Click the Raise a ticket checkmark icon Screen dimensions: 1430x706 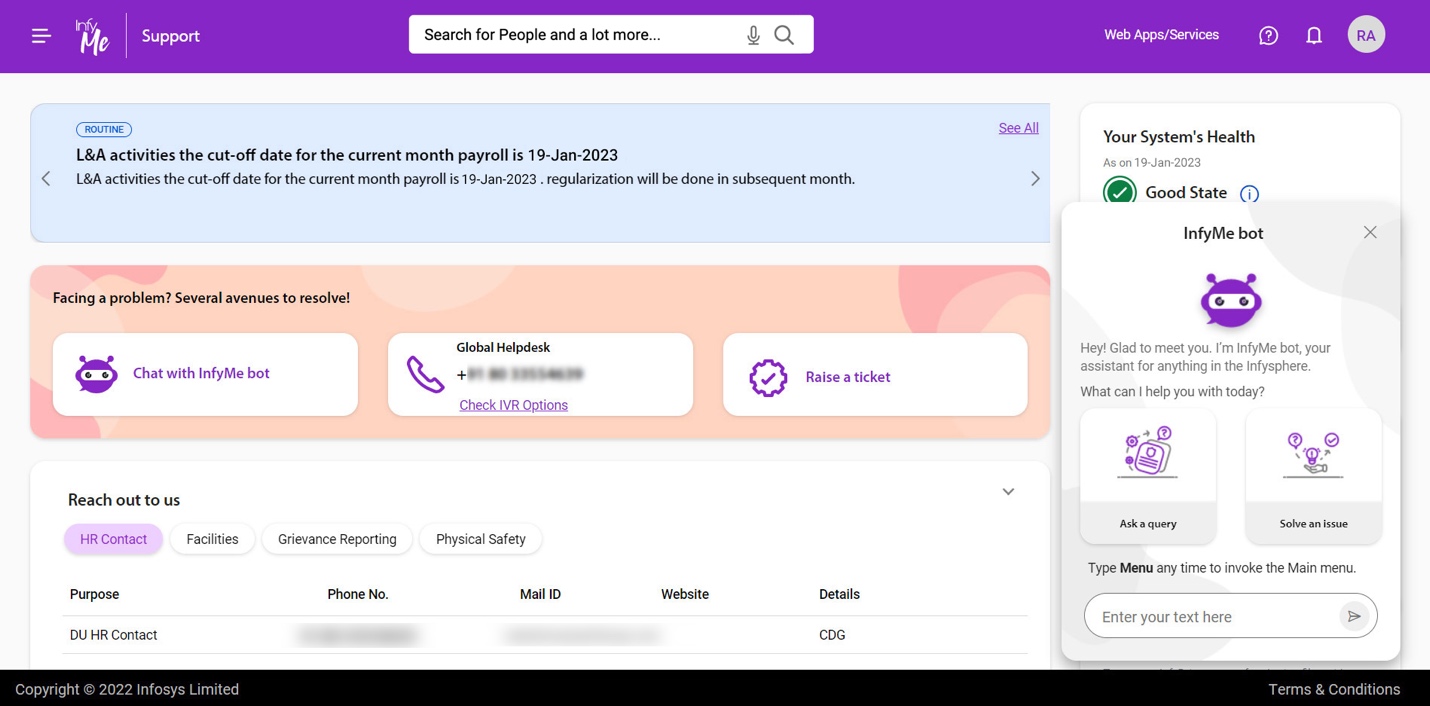click(x=766, y=377)
